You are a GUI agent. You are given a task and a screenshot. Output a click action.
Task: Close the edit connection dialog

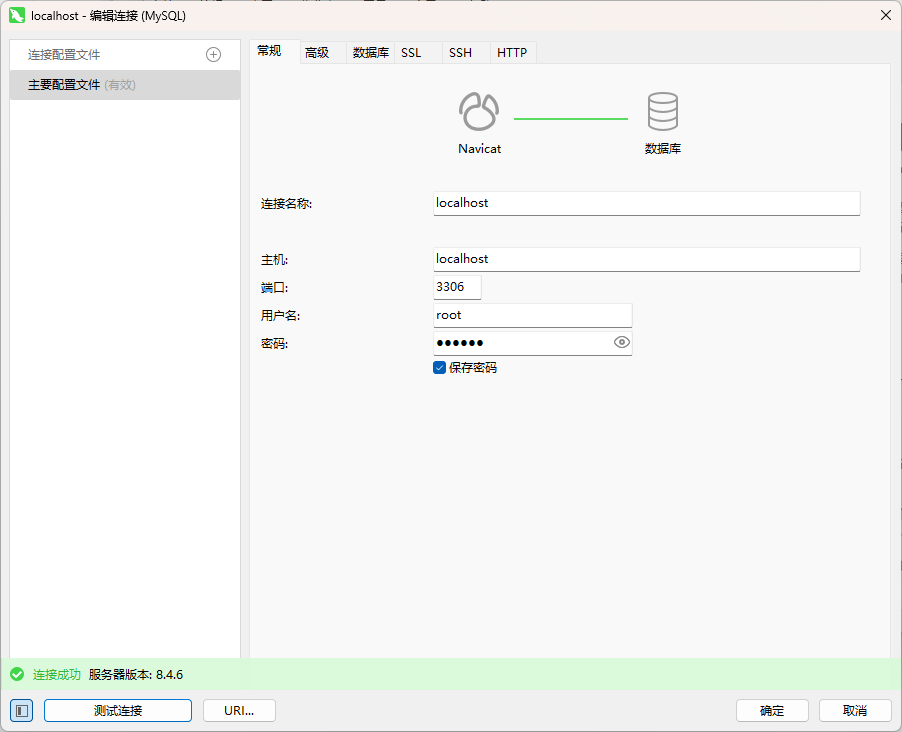[x=886, y=16]
